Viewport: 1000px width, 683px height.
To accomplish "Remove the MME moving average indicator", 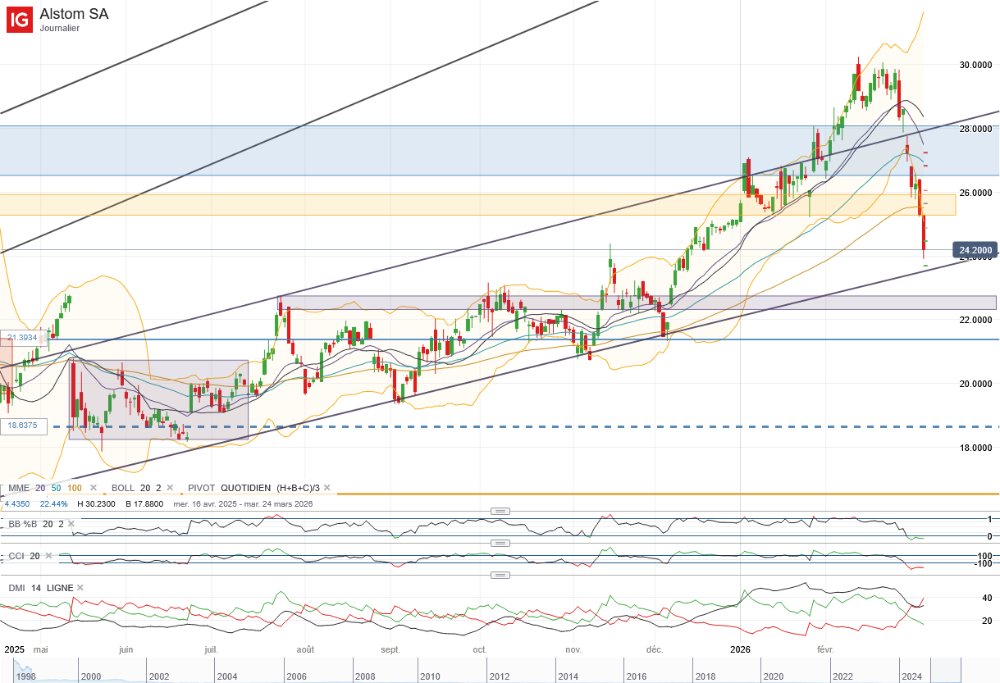I will [x=93, y=488].
